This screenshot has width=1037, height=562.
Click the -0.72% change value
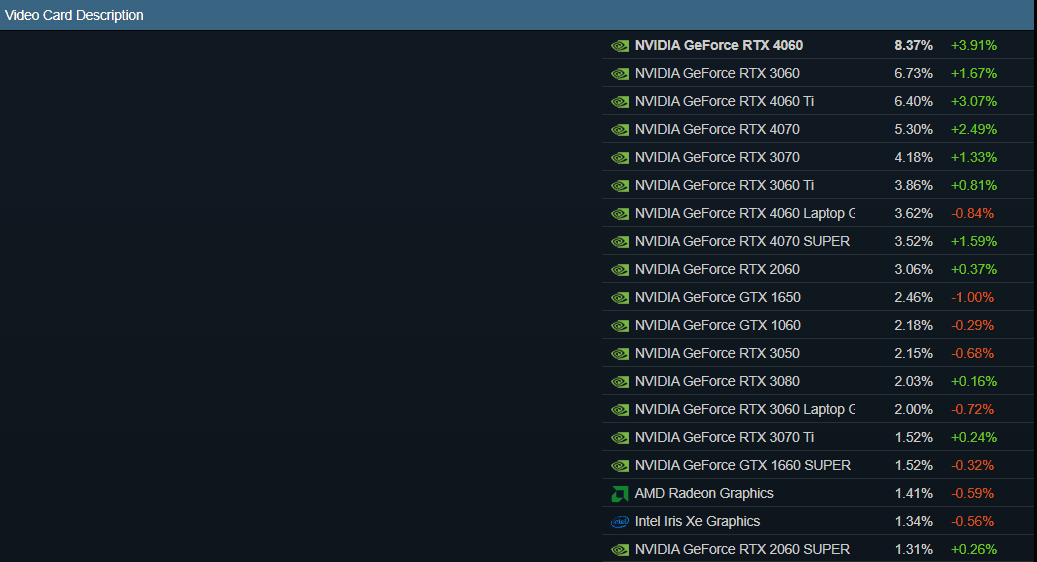[972, 409]
